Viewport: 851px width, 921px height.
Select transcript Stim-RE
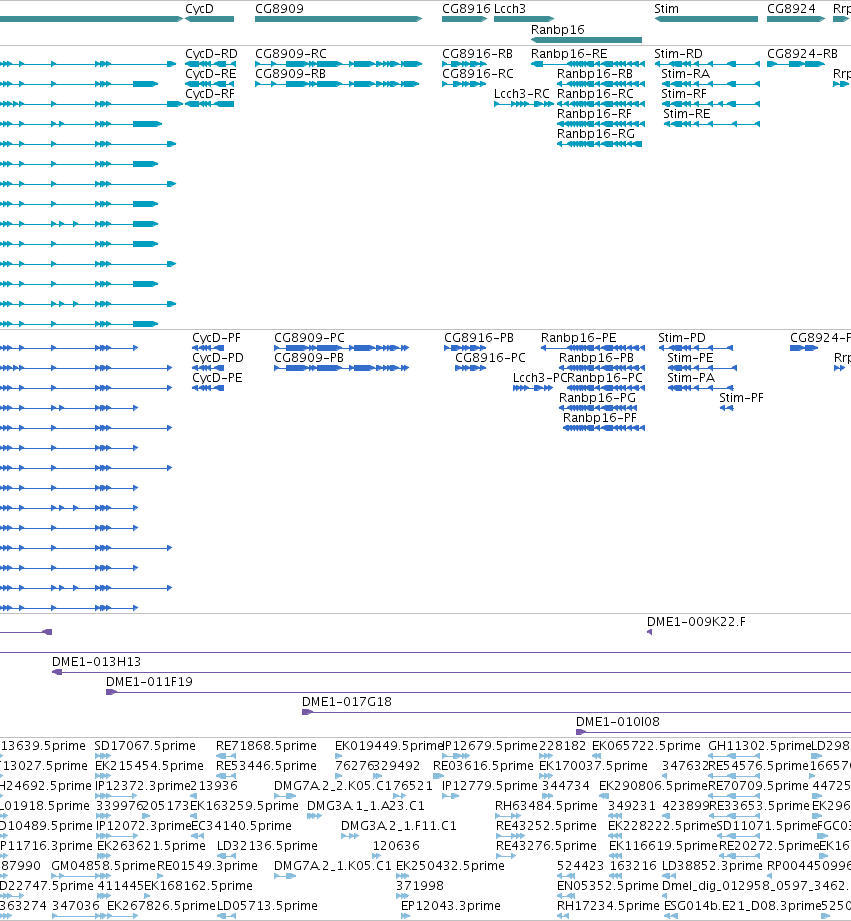(x=712, y=124)
